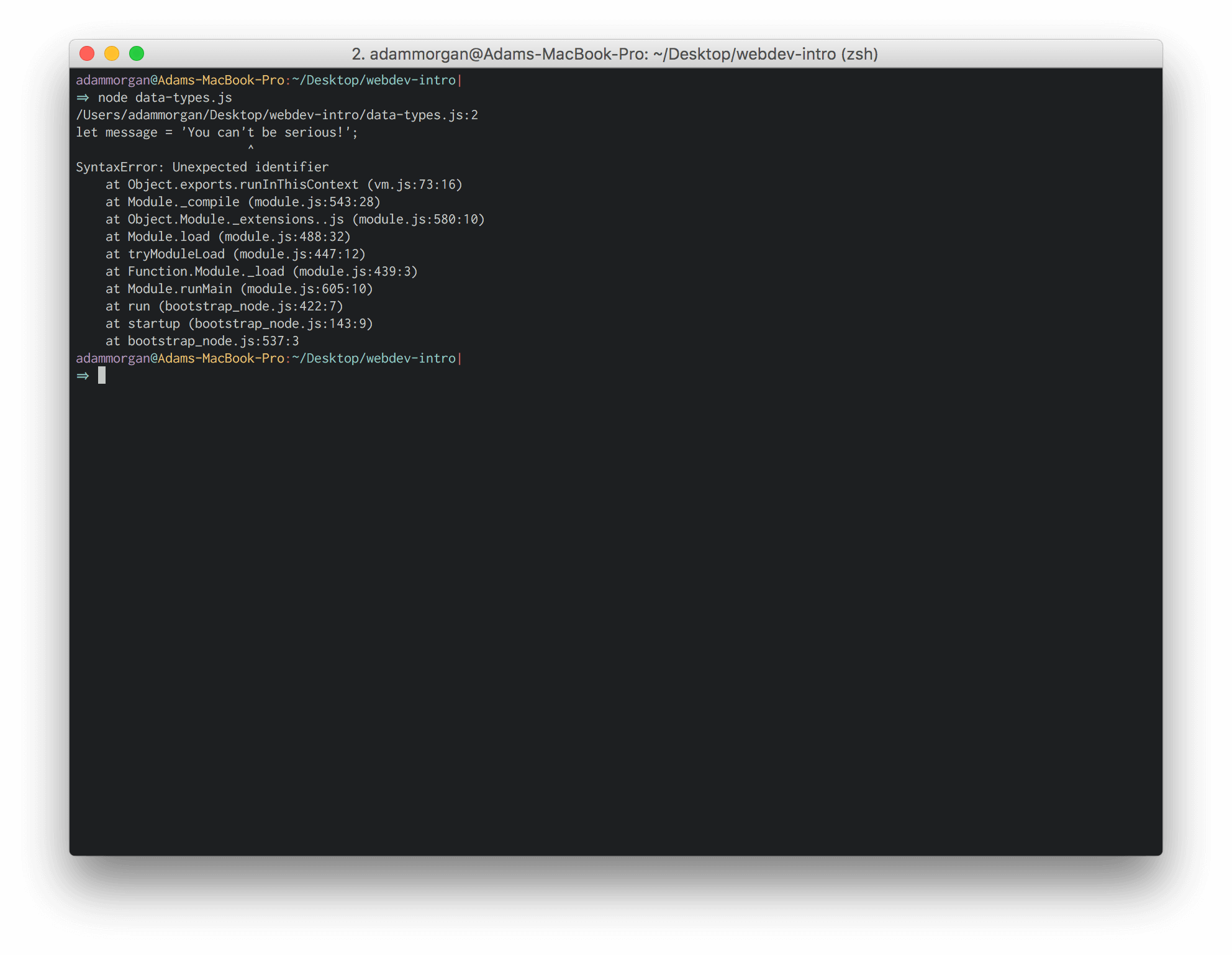Minimize the terminal using yellow button

[112, 54]
